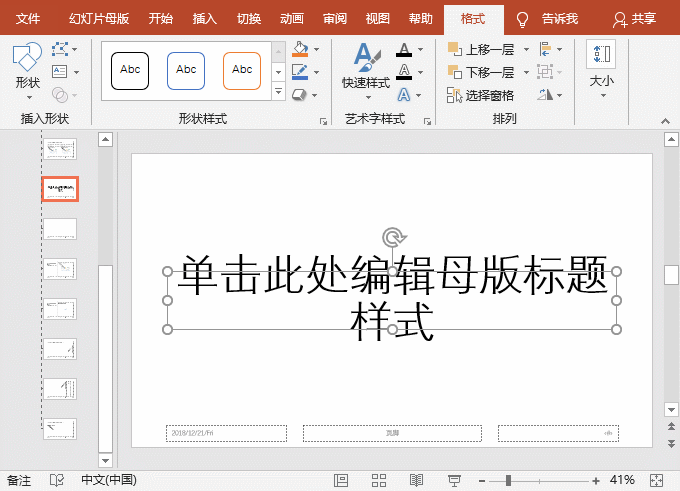This screenshot has width=680, height=491.
Task: Click the Share button
Action: click(635, 19)
